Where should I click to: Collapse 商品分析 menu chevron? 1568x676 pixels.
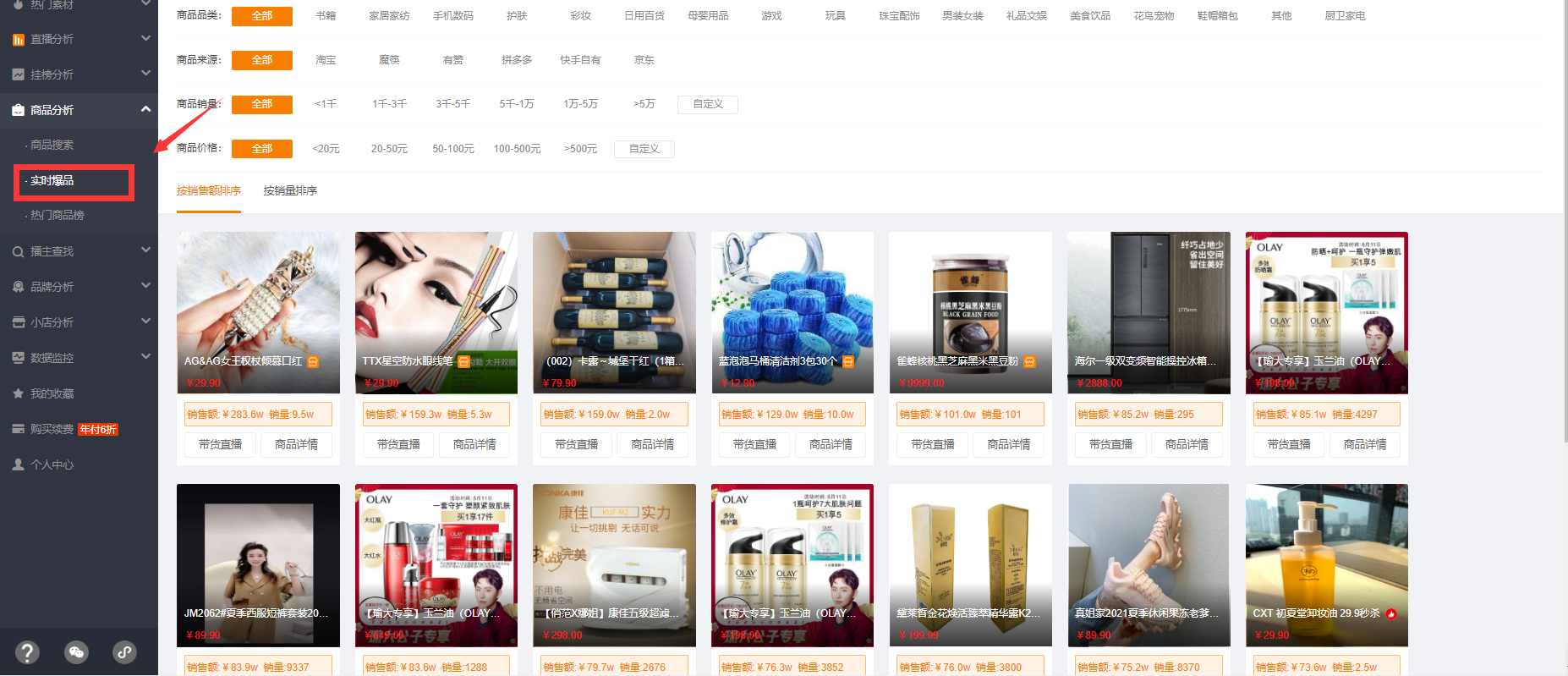coord(145,109)
